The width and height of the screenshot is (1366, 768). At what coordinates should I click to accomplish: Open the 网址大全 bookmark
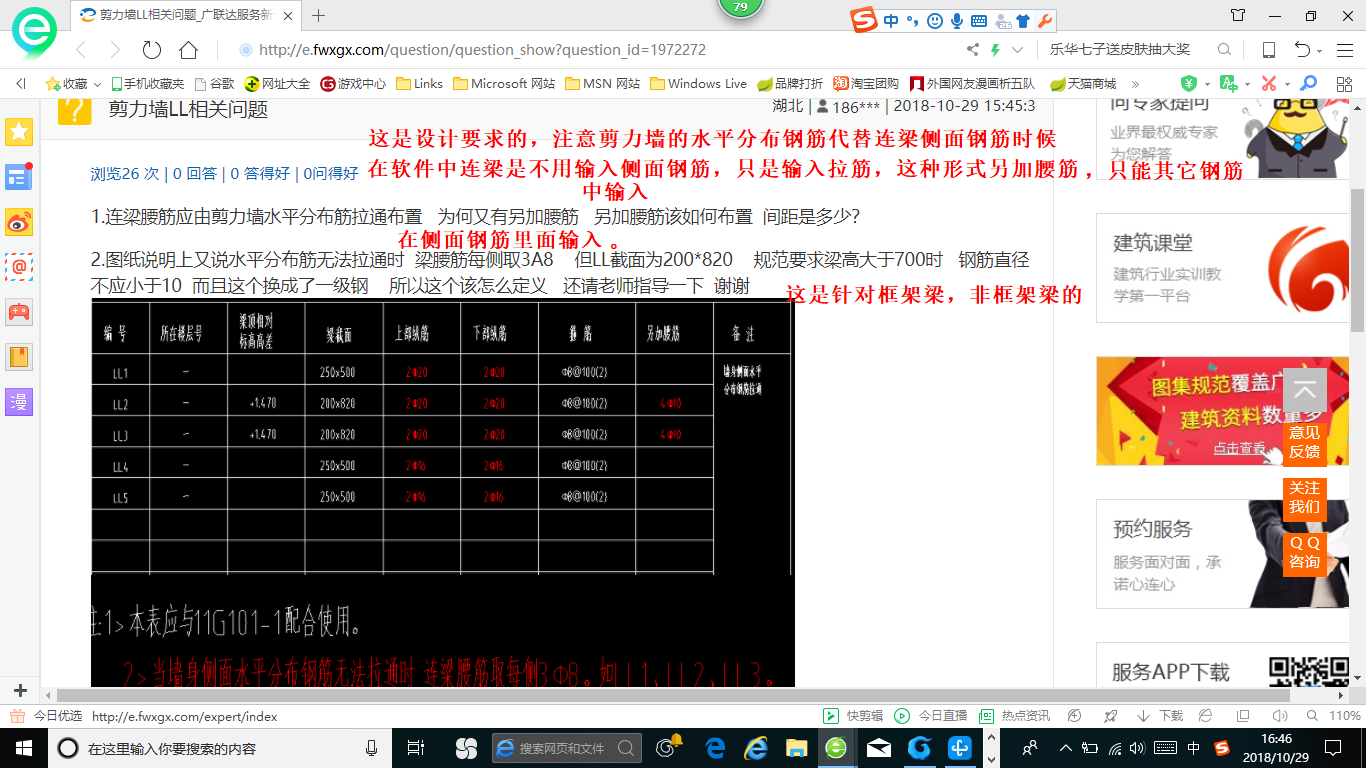[278, 84]
